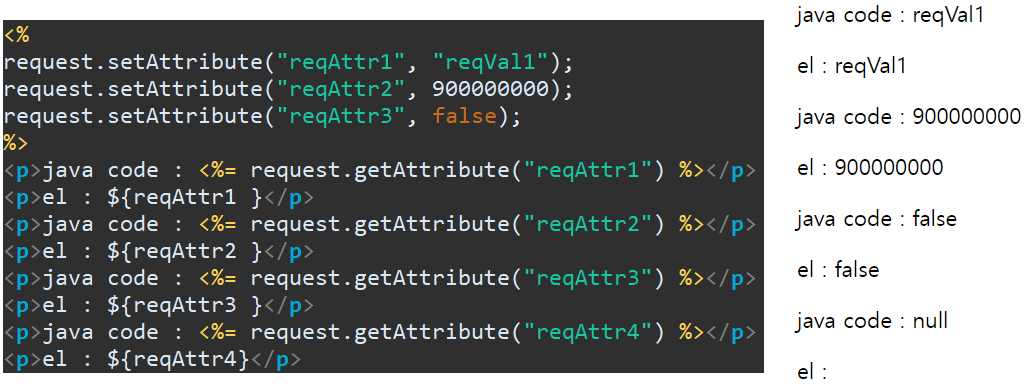Image resolution: width=1030 pixels, height=386 pixels.
Task: Click output line "java code : 900000000"
Action: 908,117
